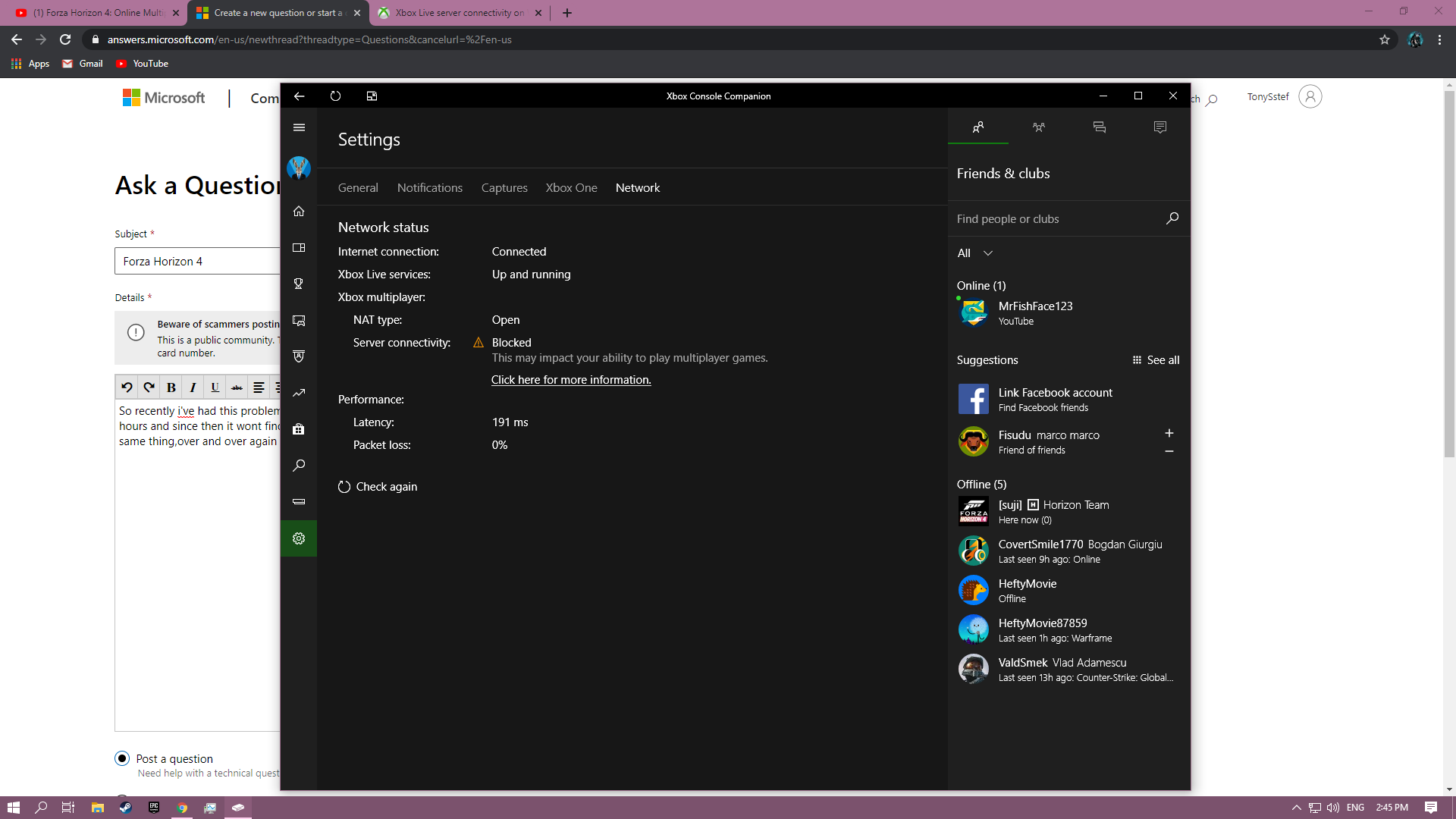Screen dimensions: 1456x819
Task: Open Search icon in Xbox sidebar
Action: [x=299, y=466]
